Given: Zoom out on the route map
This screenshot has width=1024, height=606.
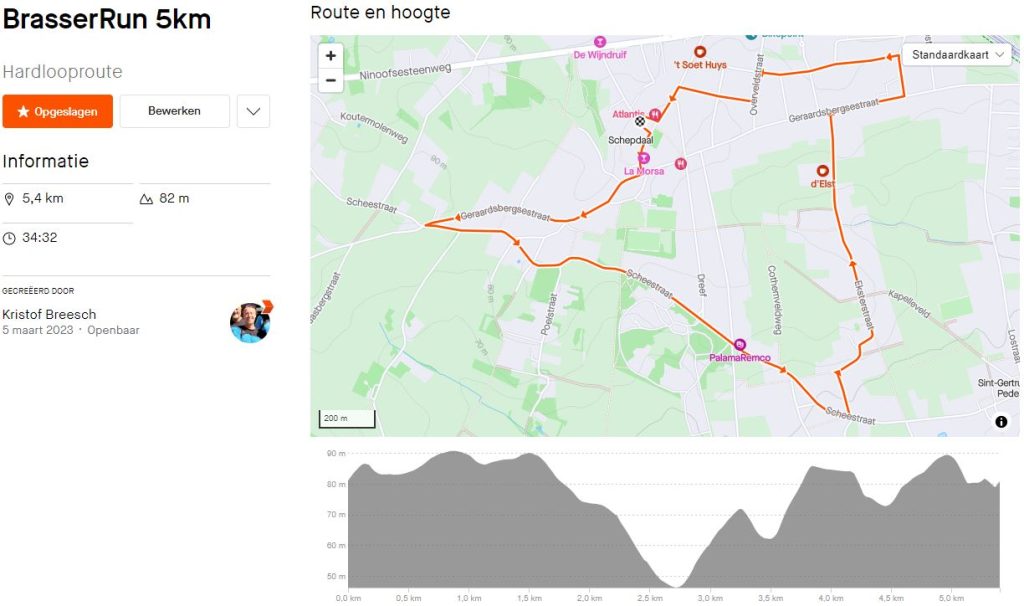Looking at the screenshot, I should (x=331, y=82).
